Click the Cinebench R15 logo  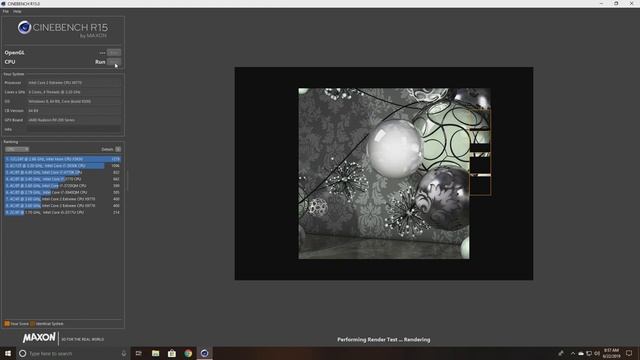tap(63, 29)
